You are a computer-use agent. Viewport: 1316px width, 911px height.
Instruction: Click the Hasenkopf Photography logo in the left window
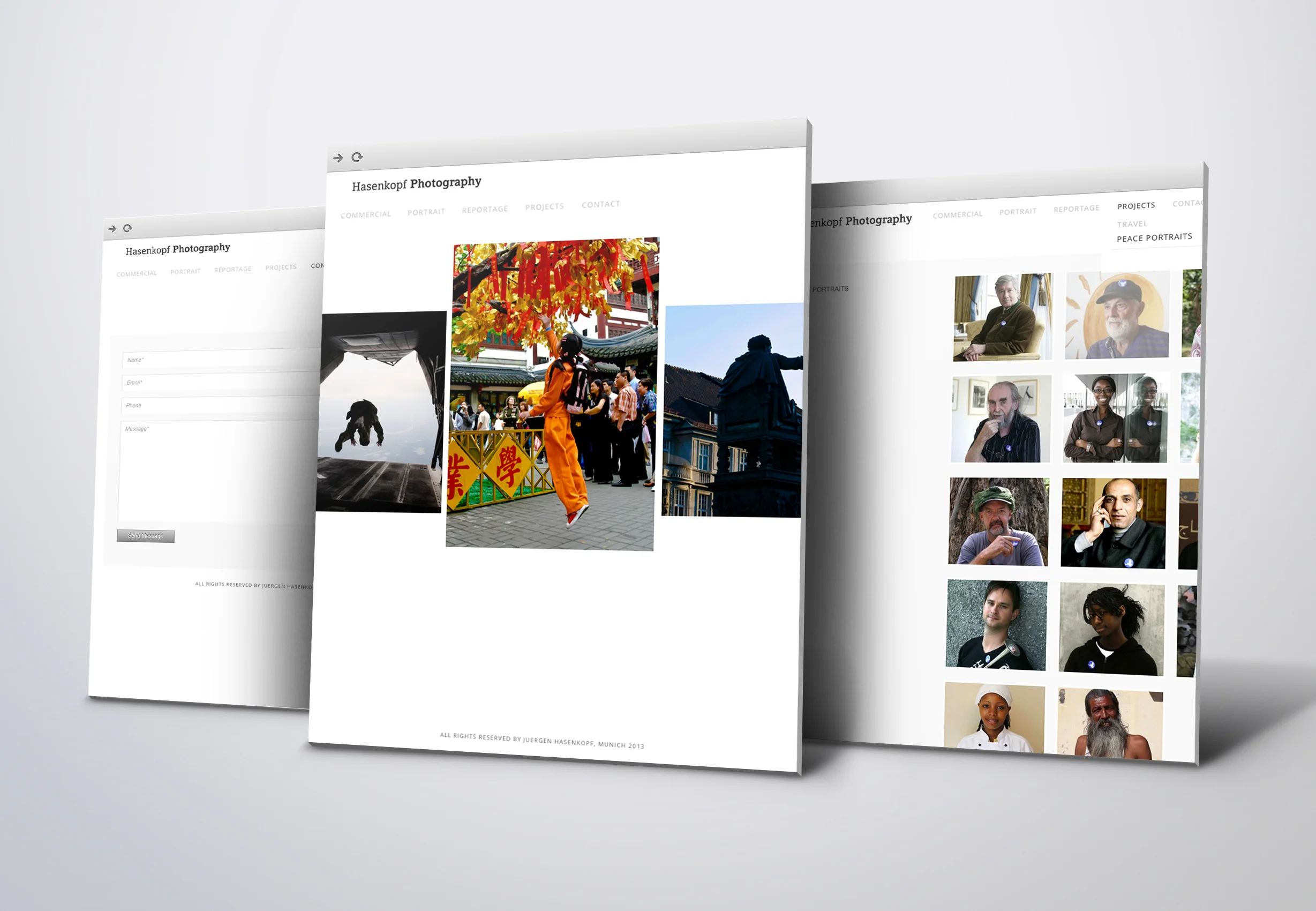tap(177, 249)
